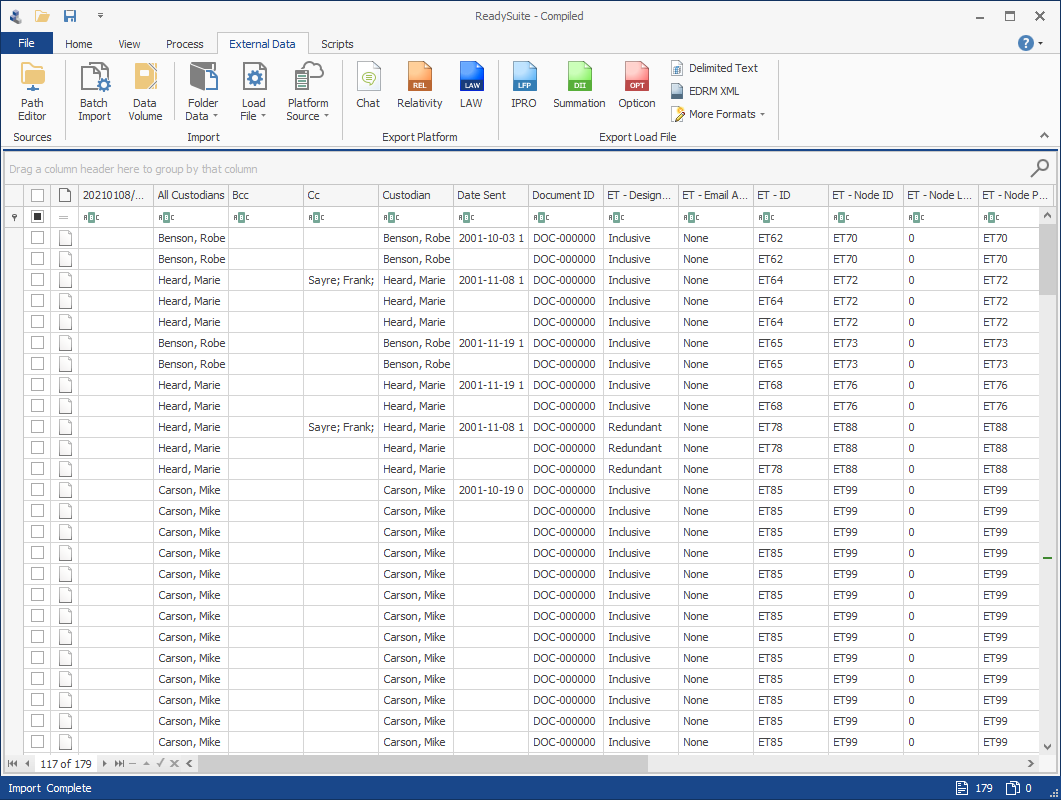Open the Help button
Screen dimensions: 1061x800
click(x=1026, y=43)
